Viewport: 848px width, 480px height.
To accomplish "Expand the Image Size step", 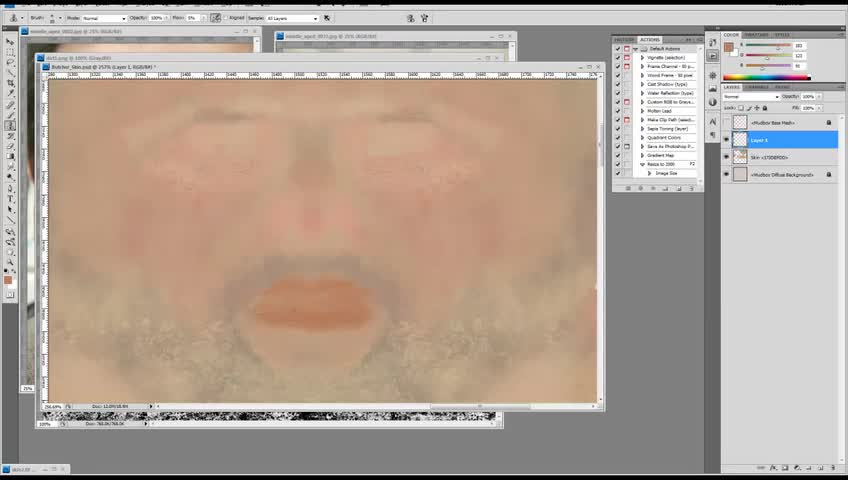I will point(650,173).
